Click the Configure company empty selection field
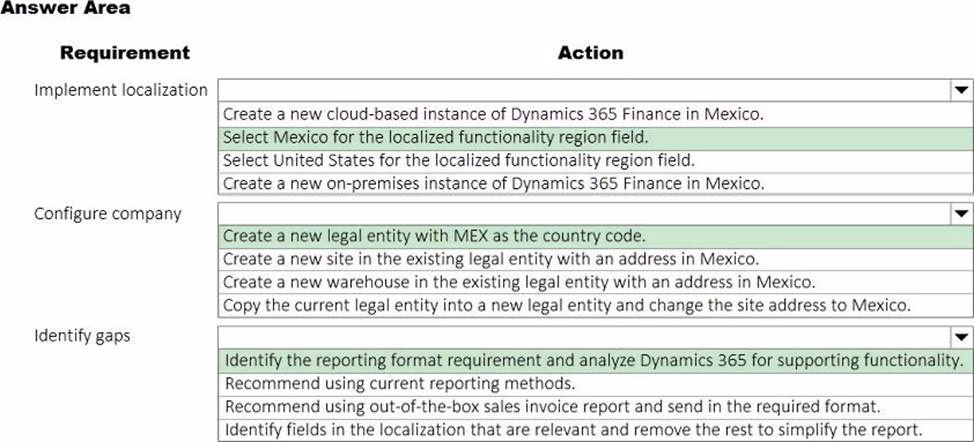 [580, 213]
